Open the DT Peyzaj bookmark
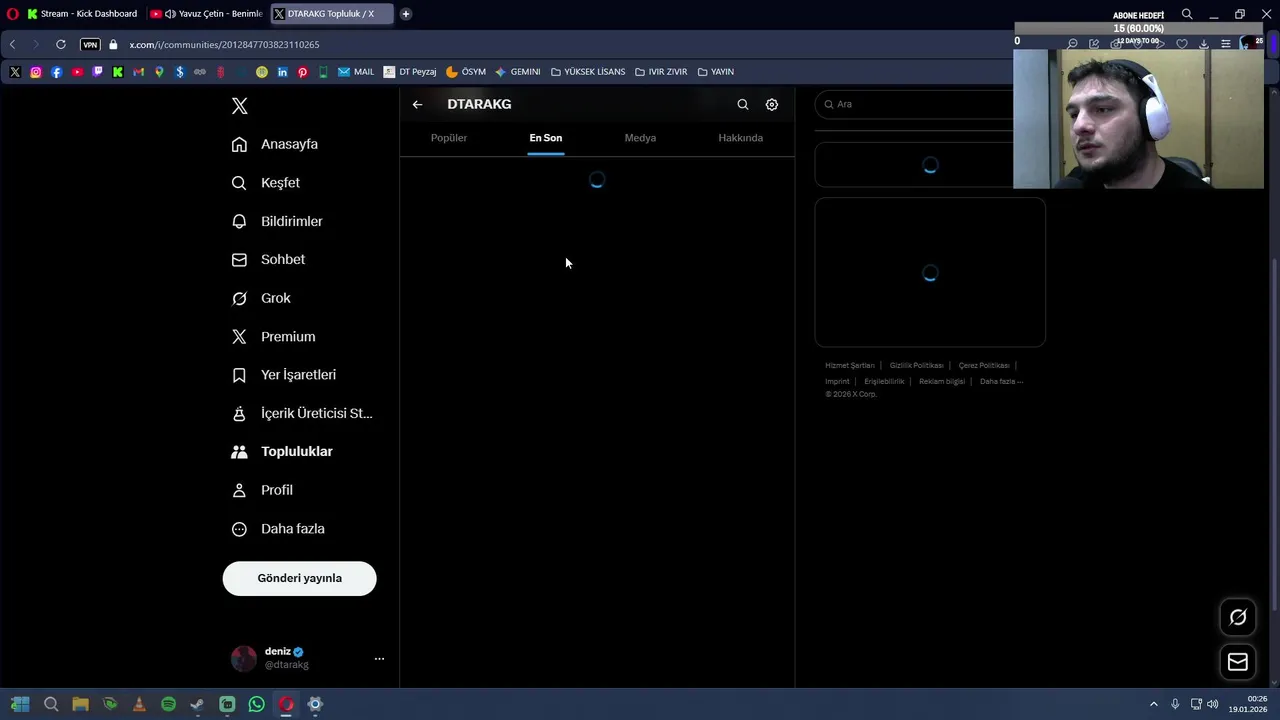This screenshot has height=720, width=1280. click(x=410, y=72)
